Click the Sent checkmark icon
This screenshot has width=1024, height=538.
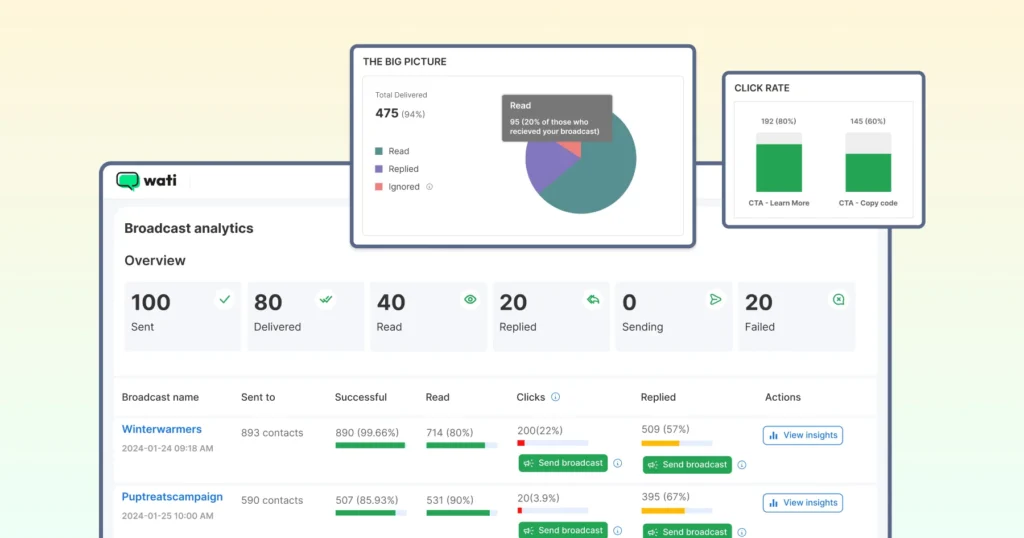(x=225, y=298)
